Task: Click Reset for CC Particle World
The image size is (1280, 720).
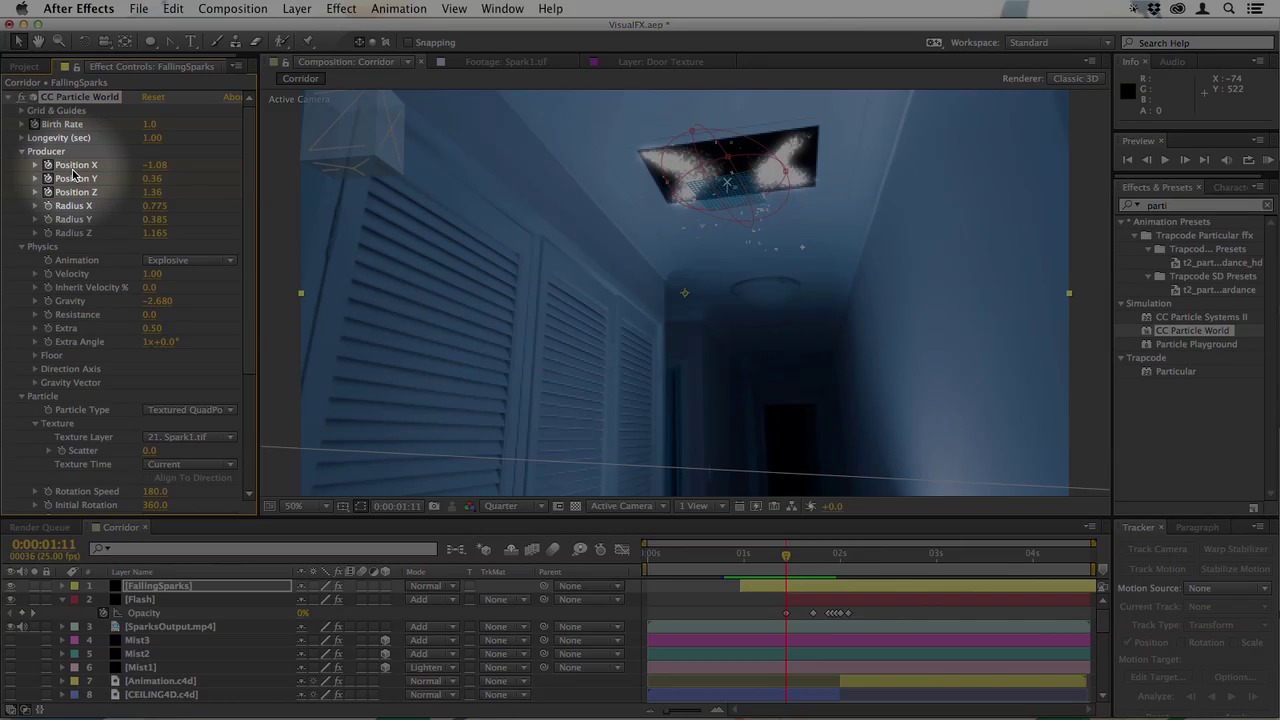Action: point(153,97)
